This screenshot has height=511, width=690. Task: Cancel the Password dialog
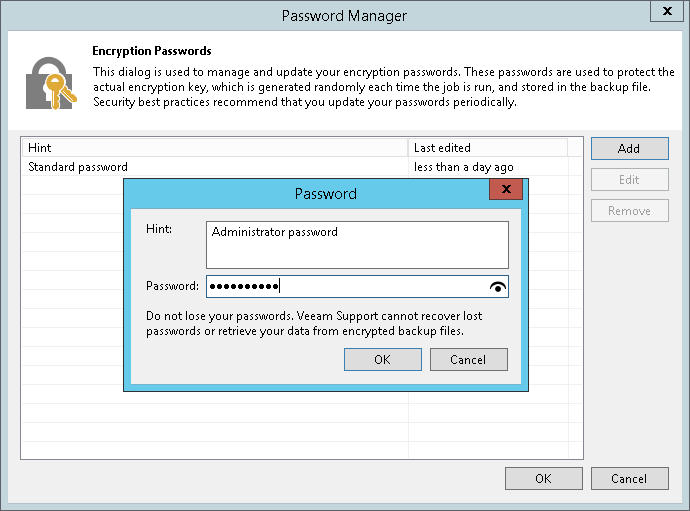pos(468,360)
